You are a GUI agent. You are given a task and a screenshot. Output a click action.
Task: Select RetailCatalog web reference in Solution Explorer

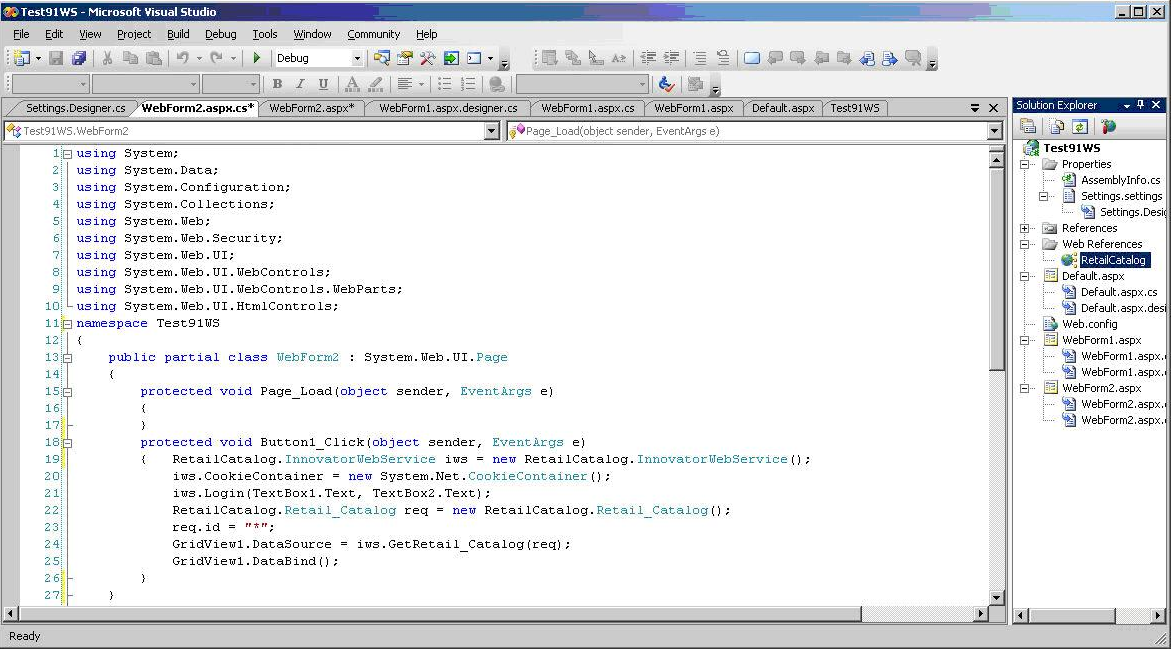click(x=1113, y=261)
